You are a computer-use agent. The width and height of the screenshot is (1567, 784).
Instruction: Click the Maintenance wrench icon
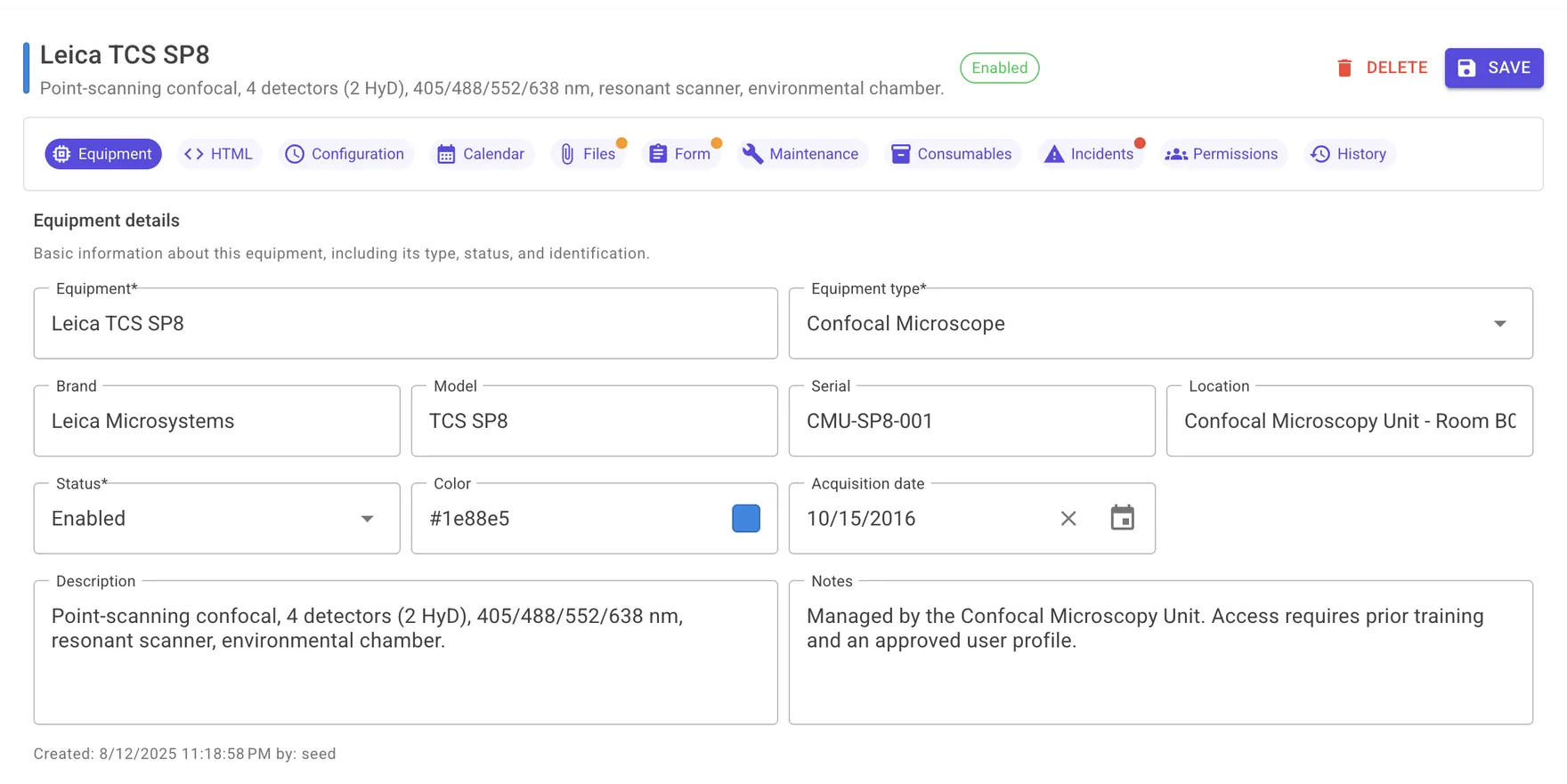(752, 154)
